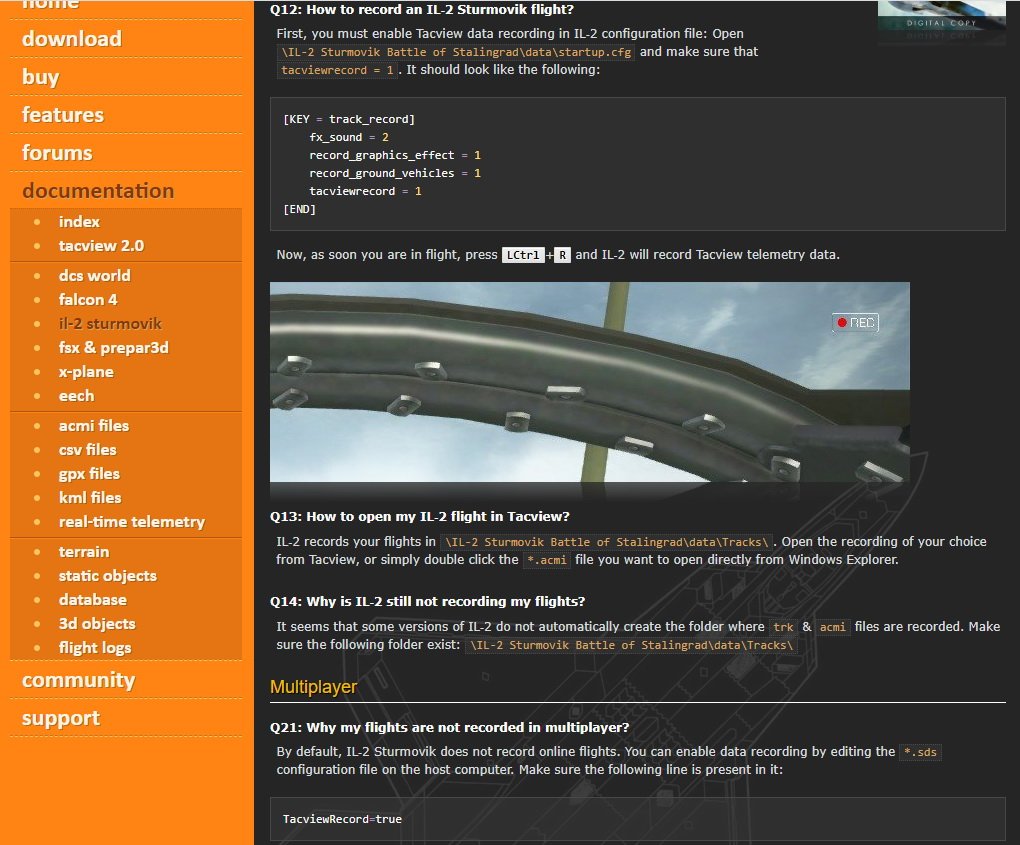
Task: Open the features section
Action: pos(62,115)
